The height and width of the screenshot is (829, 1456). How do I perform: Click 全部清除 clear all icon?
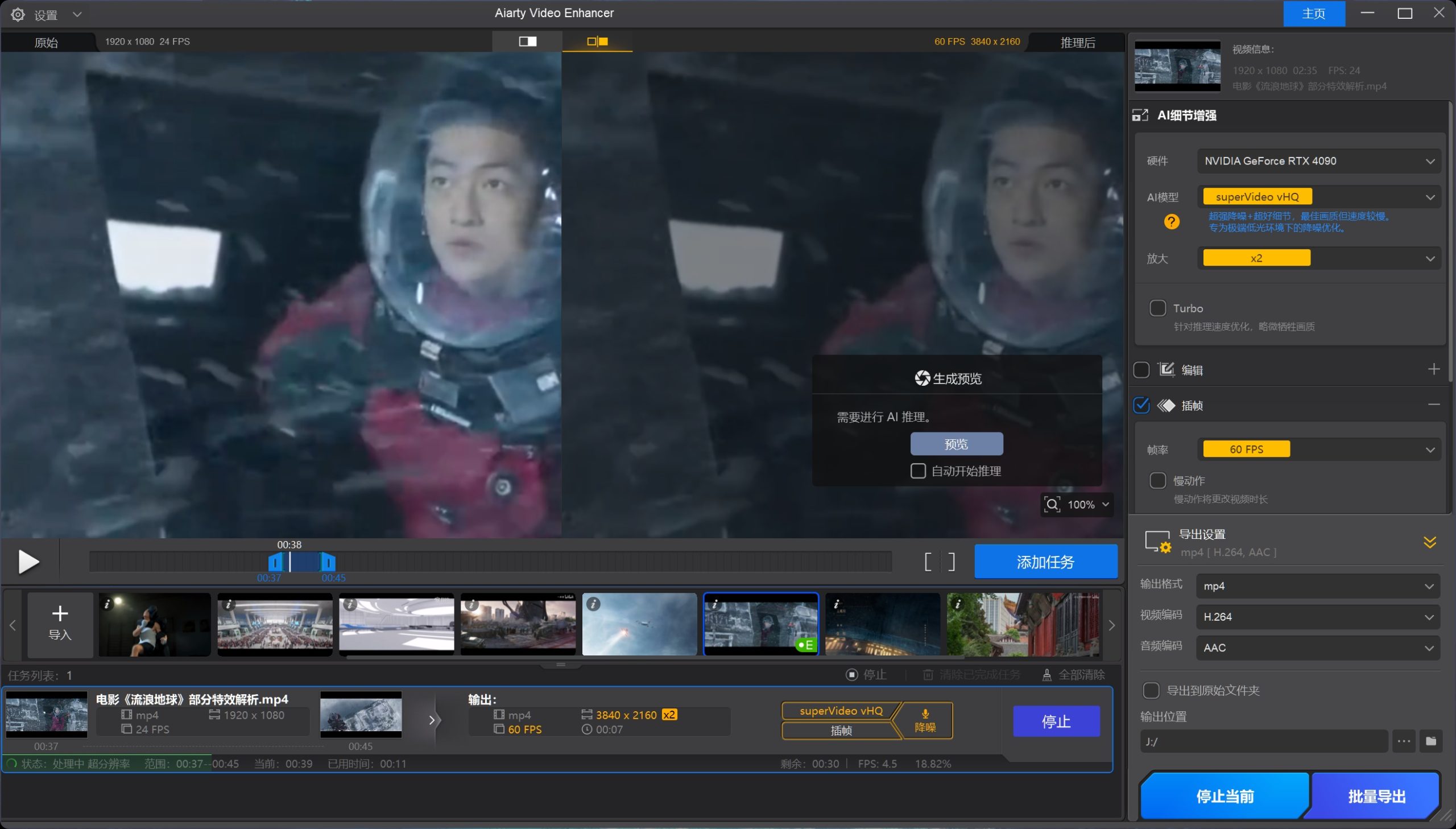[1046, 675]
